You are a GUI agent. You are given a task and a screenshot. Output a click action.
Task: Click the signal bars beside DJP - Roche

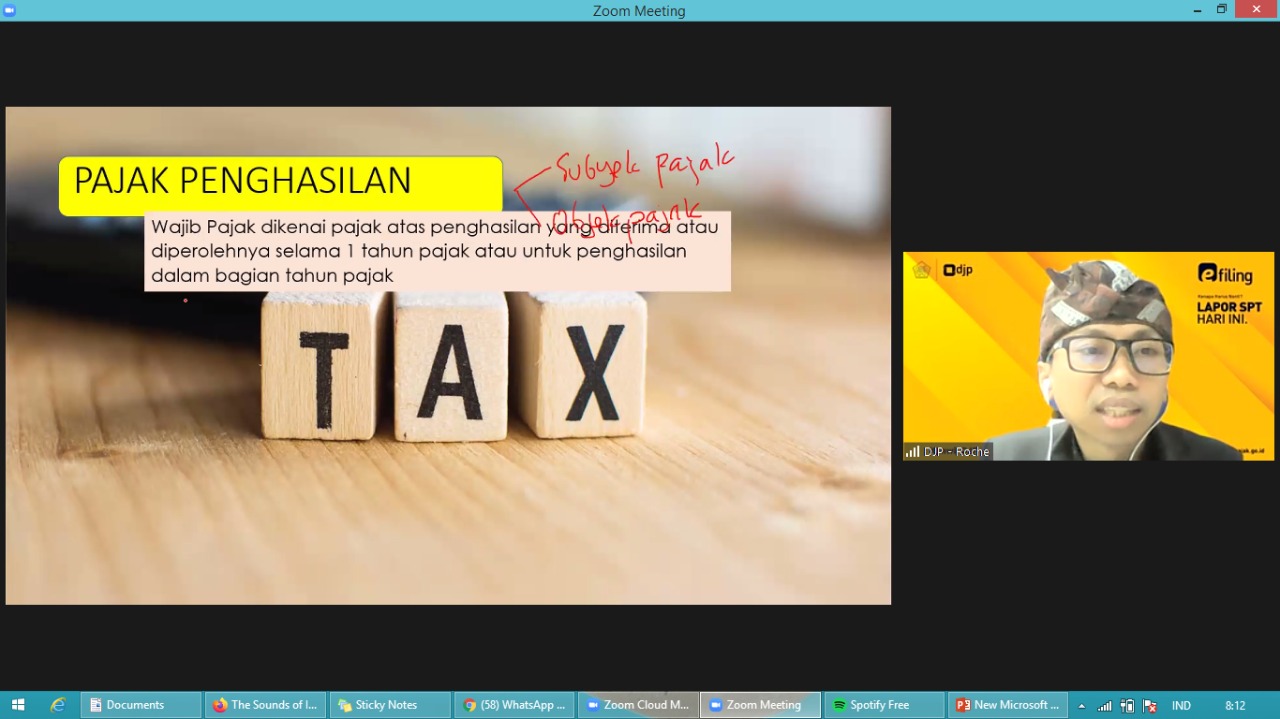[x=912, y=452]
